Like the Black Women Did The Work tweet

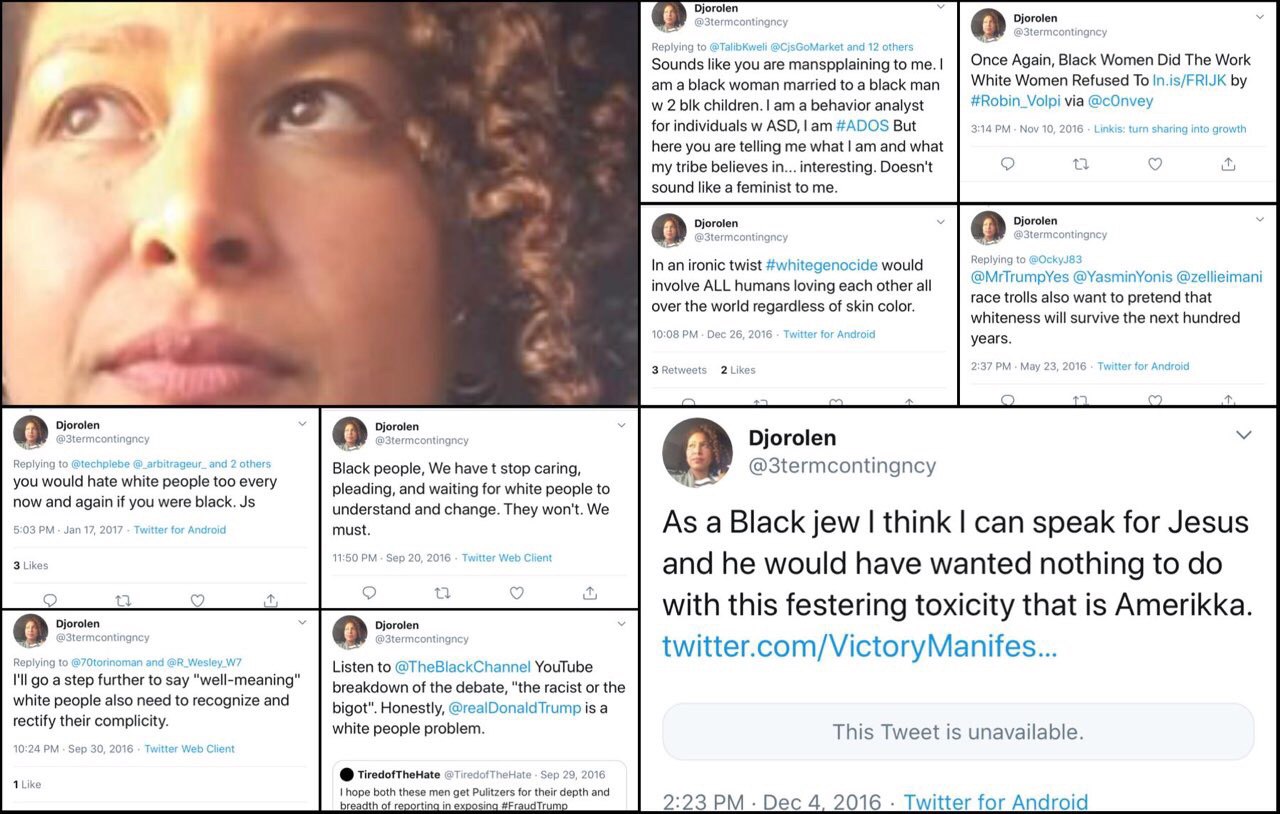pos(1155,164)
